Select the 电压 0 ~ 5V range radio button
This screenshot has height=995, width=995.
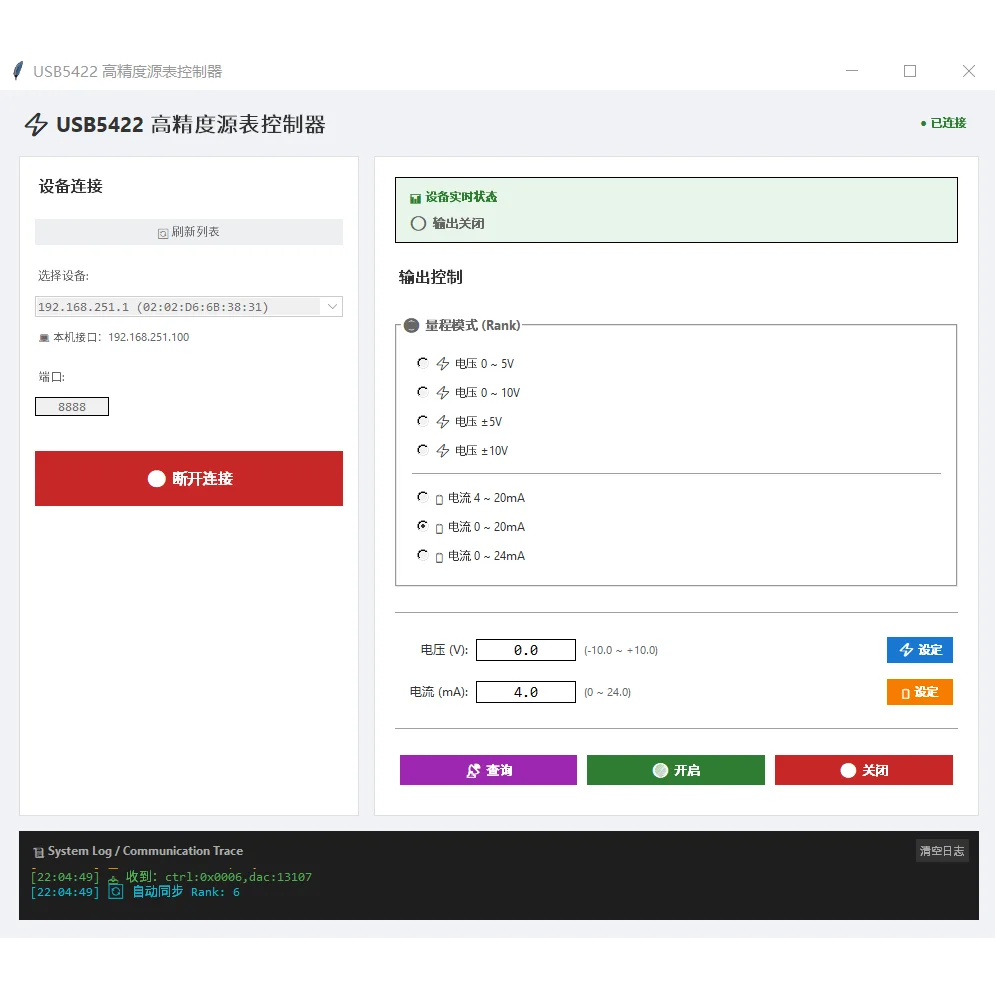423,363
